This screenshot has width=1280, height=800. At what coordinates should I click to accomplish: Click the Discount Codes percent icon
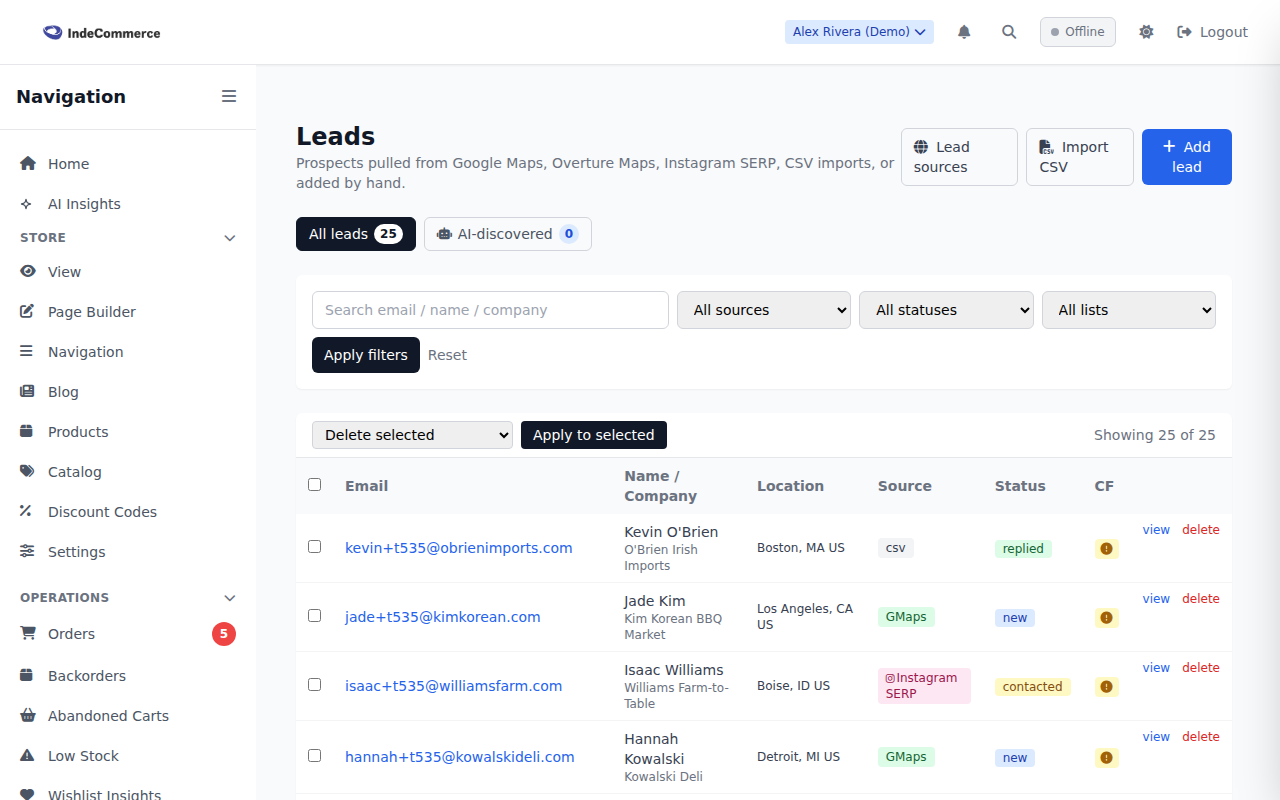26,511
